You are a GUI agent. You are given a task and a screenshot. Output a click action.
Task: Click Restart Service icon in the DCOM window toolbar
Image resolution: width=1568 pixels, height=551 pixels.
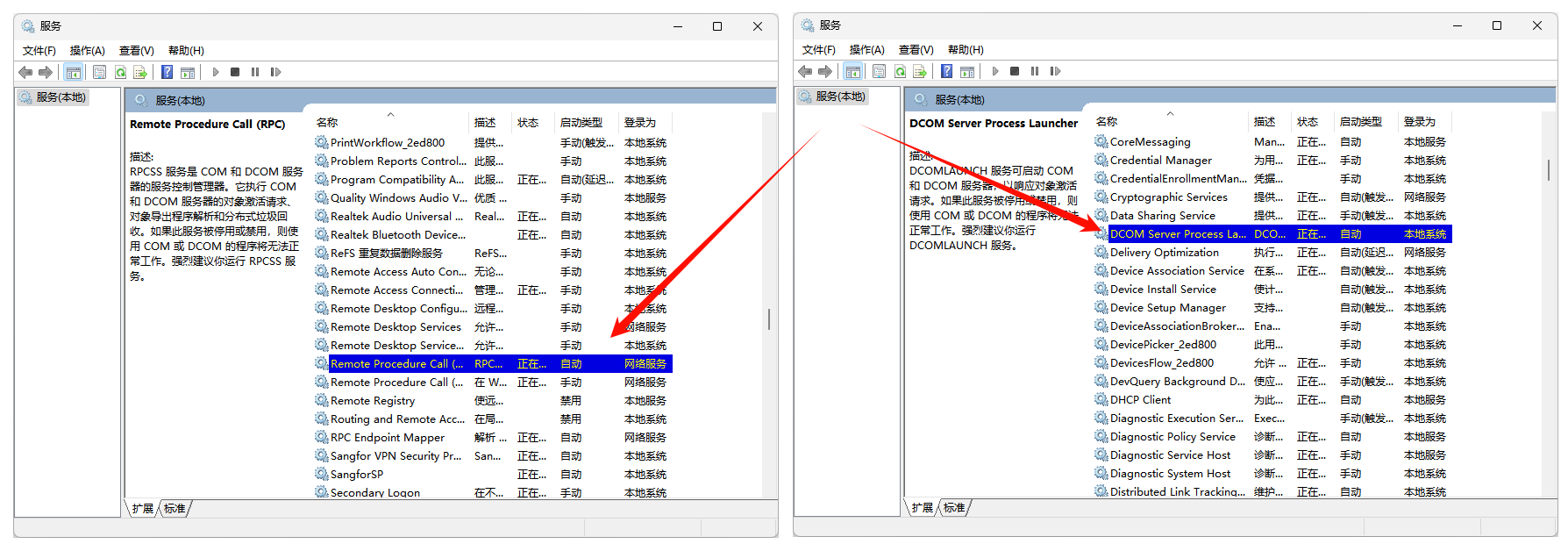click(1055, 71)
